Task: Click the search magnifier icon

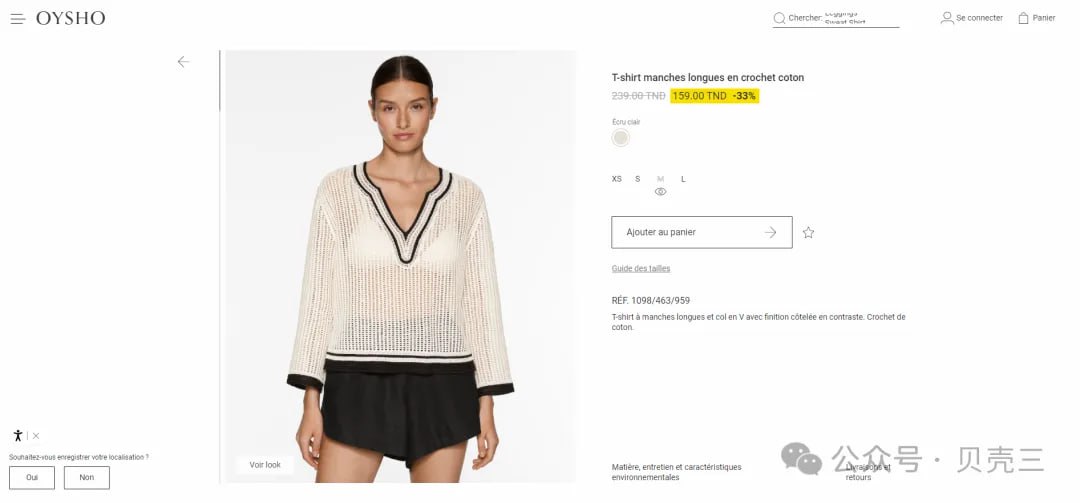Action: click(779, 19)
